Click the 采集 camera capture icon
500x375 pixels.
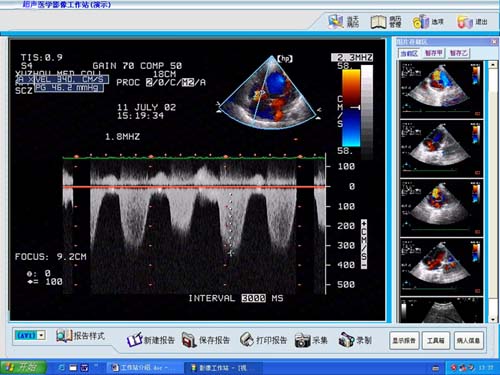click(303, 340)
